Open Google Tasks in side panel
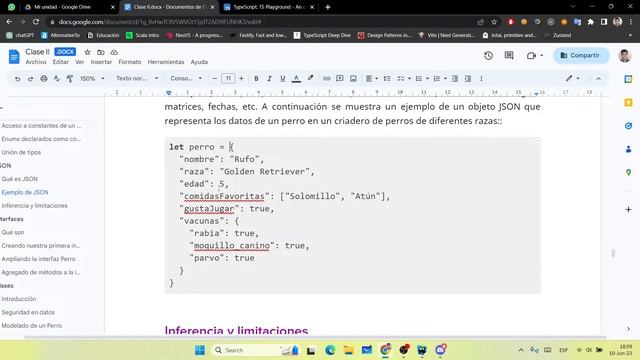 tap(628, 126)
